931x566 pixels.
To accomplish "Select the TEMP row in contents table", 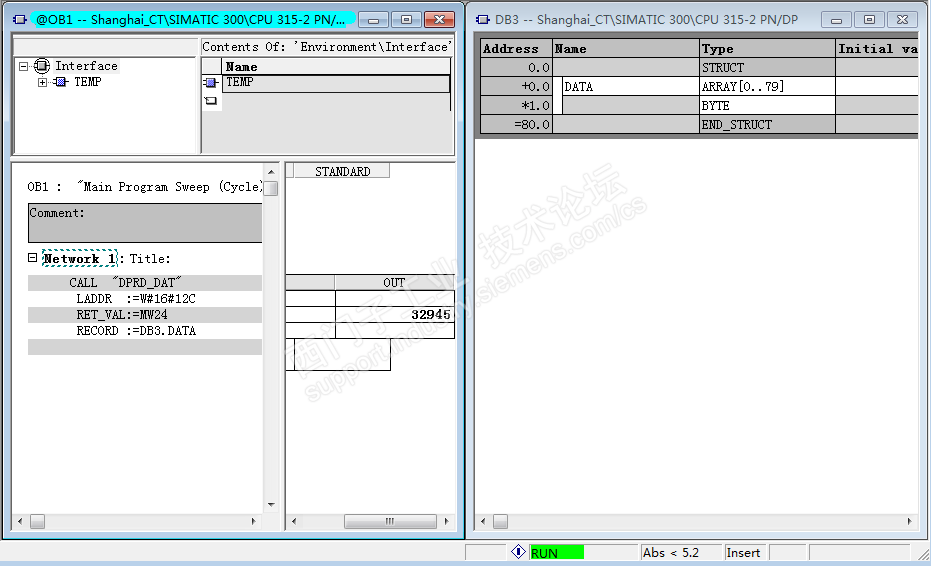I will (x=336, y=83).
